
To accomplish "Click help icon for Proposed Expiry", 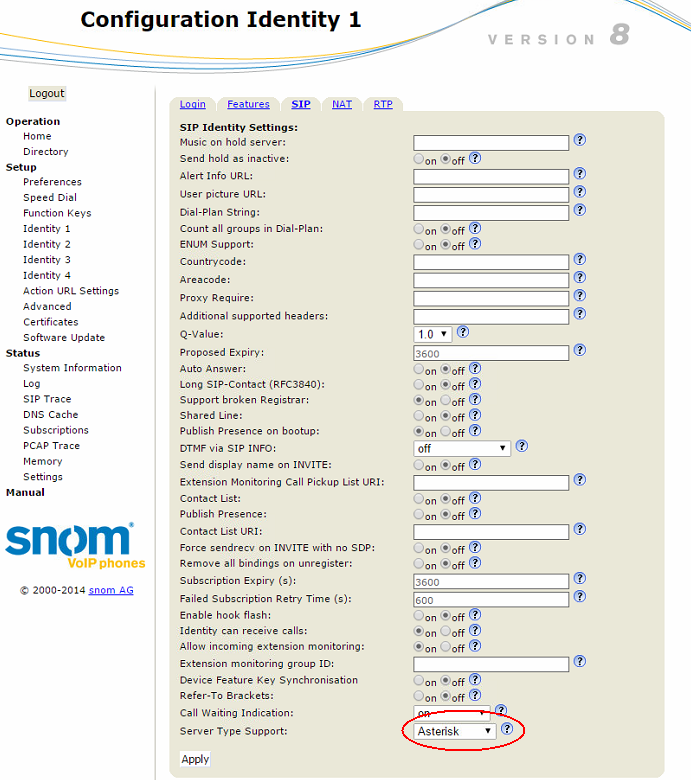I will 580,351.
